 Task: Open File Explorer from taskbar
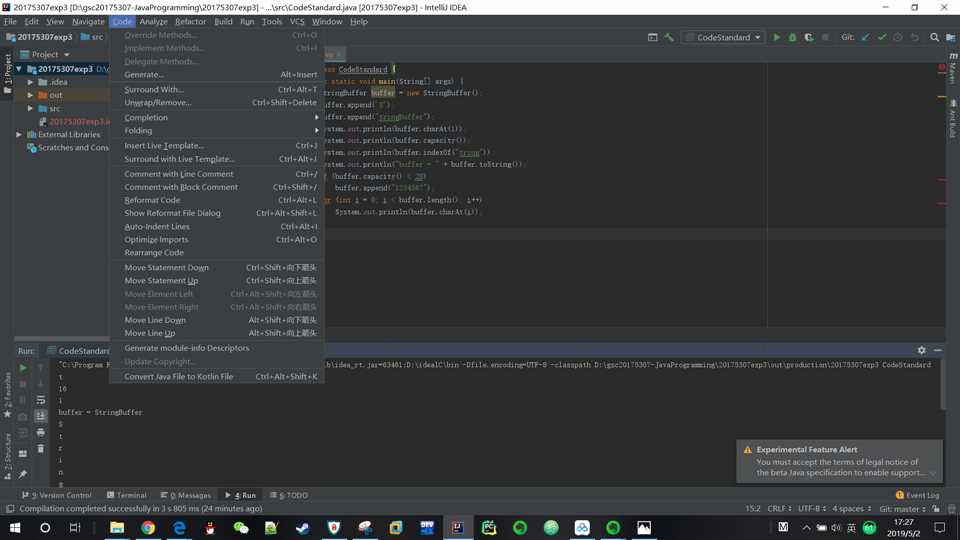coord(117,528)
